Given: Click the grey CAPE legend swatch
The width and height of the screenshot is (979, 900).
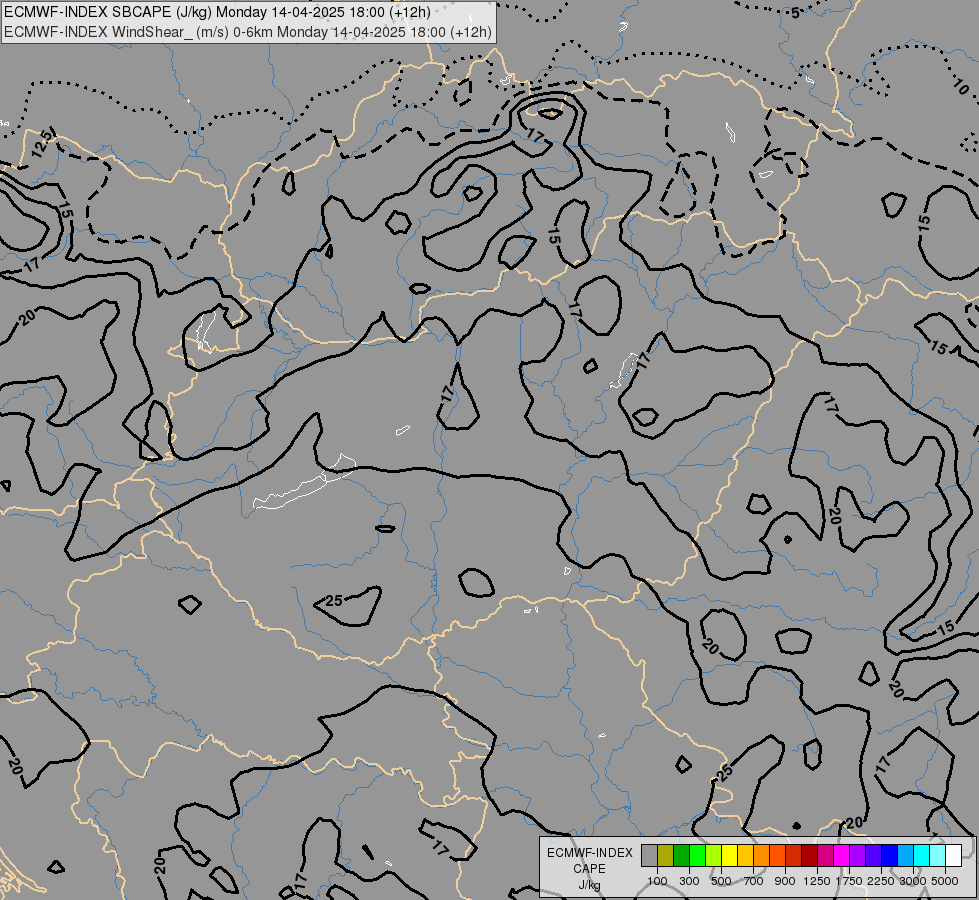Looking at the screenshot, I should coord(649,856).
